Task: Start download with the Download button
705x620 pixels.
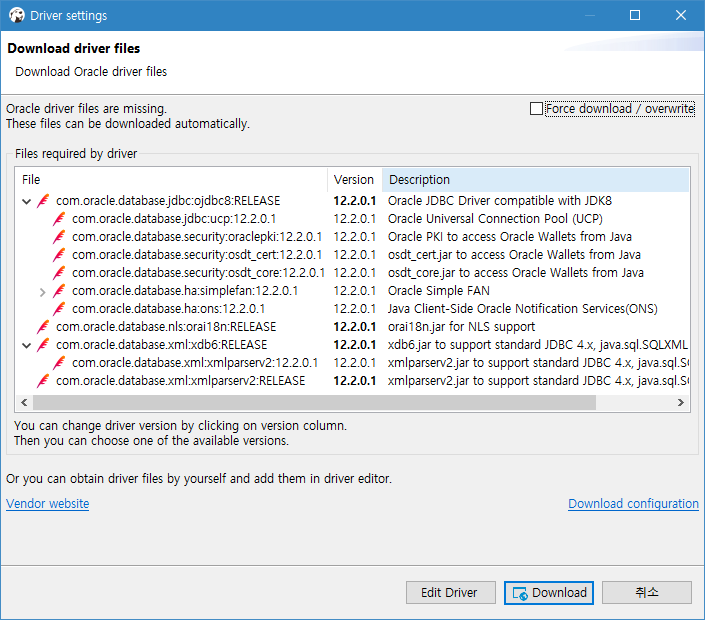Action: point(549,593)
